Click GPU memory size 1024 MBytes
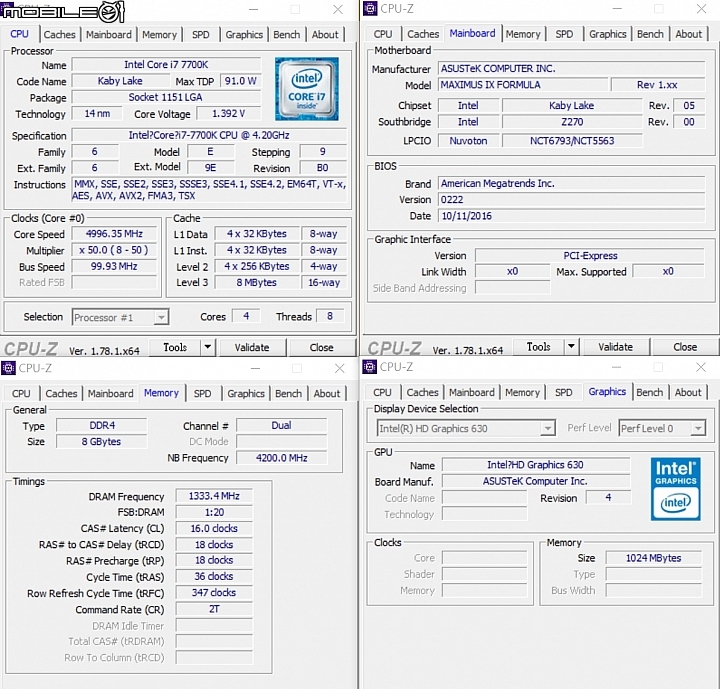Image resolution: width=720 pixels, height=689 pixels. pos(654,558)
